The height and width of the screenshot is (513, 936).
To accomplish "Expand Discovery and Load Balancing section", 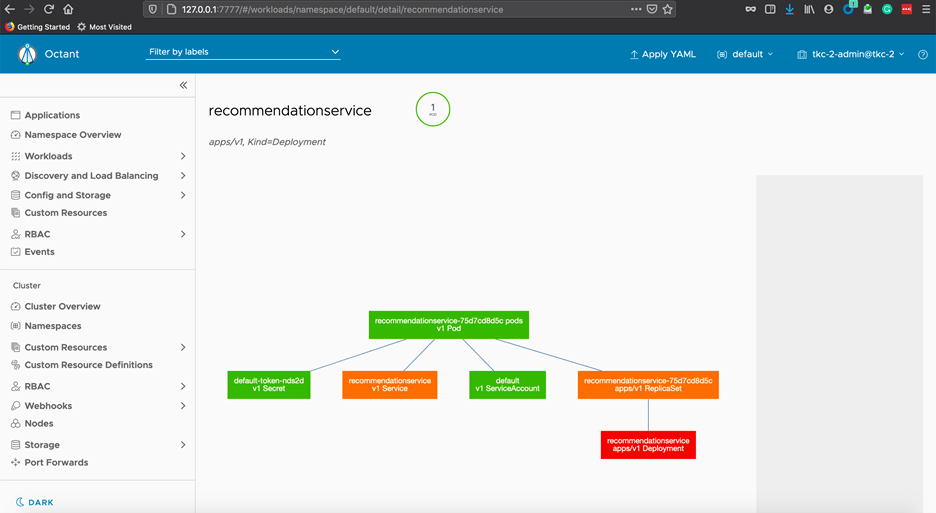I will (183, 176).
